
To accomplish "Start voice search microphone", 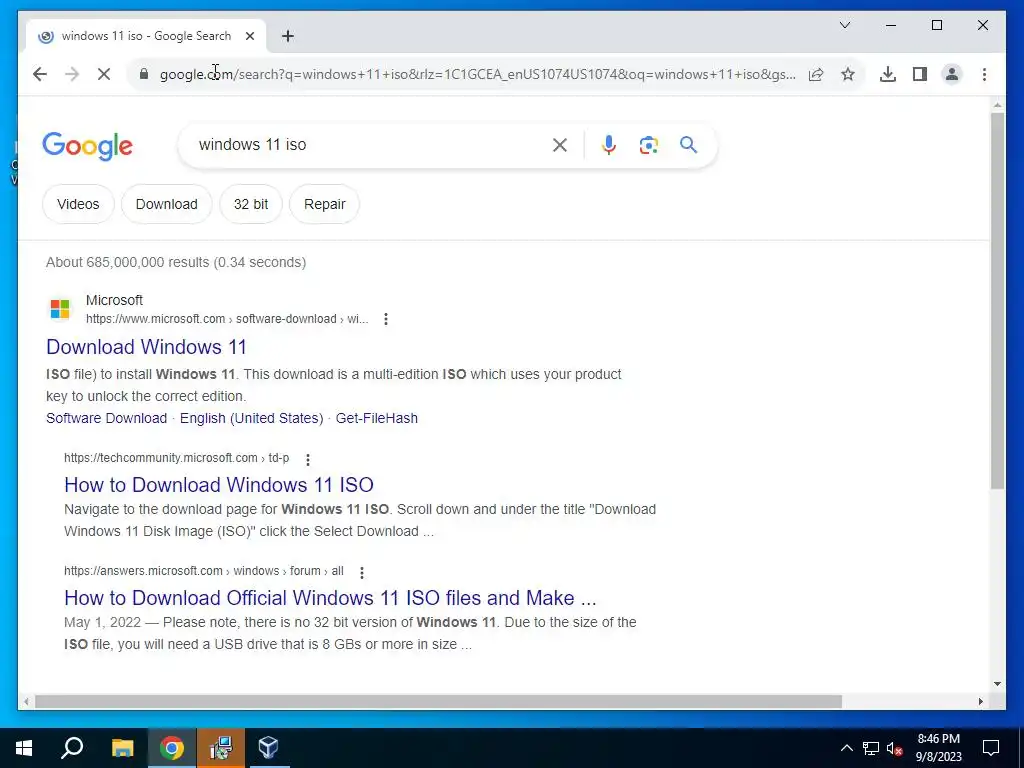I will 609,145.
